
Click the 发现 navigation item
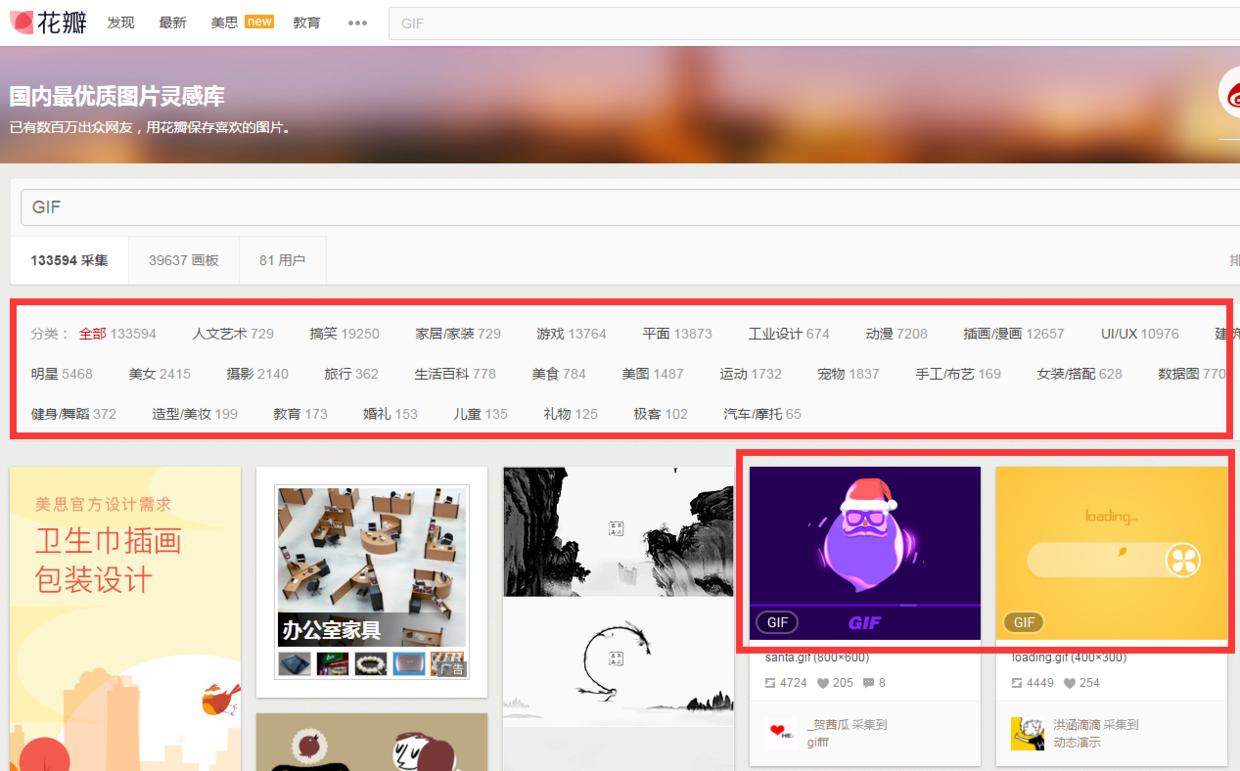point(119,22)
